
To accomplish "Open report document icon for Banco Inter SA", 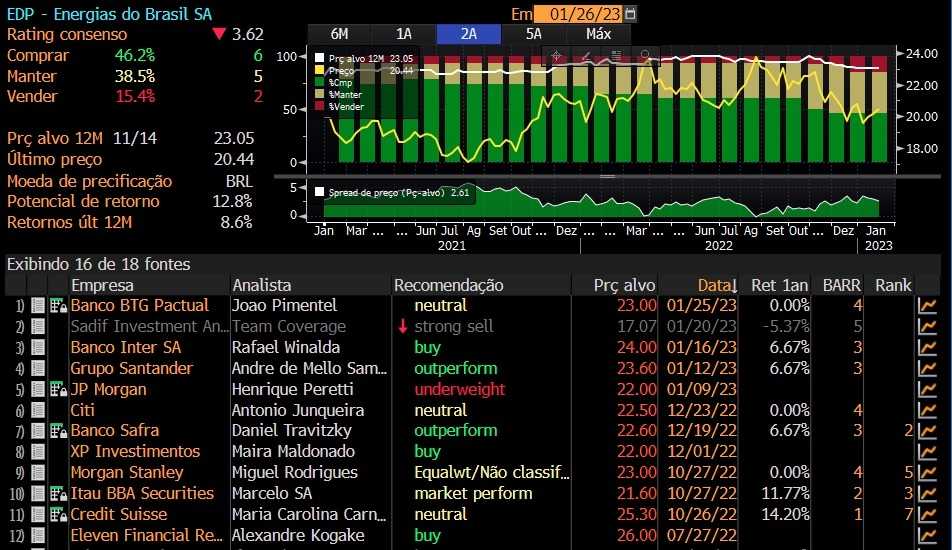I will [38, 347].
